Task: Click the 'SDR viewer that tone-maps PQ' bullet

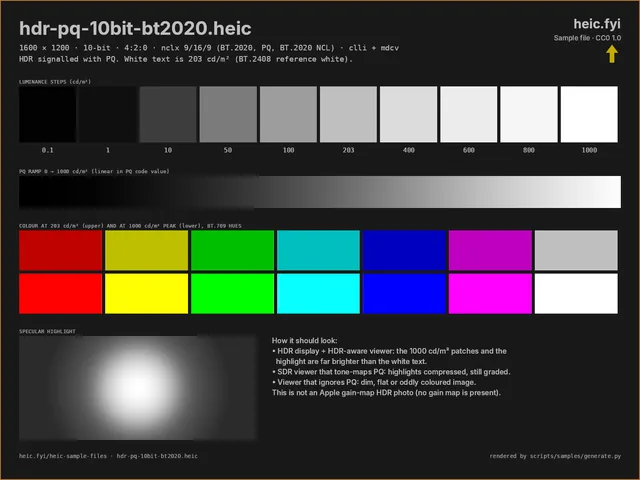Action: point(391,372)
